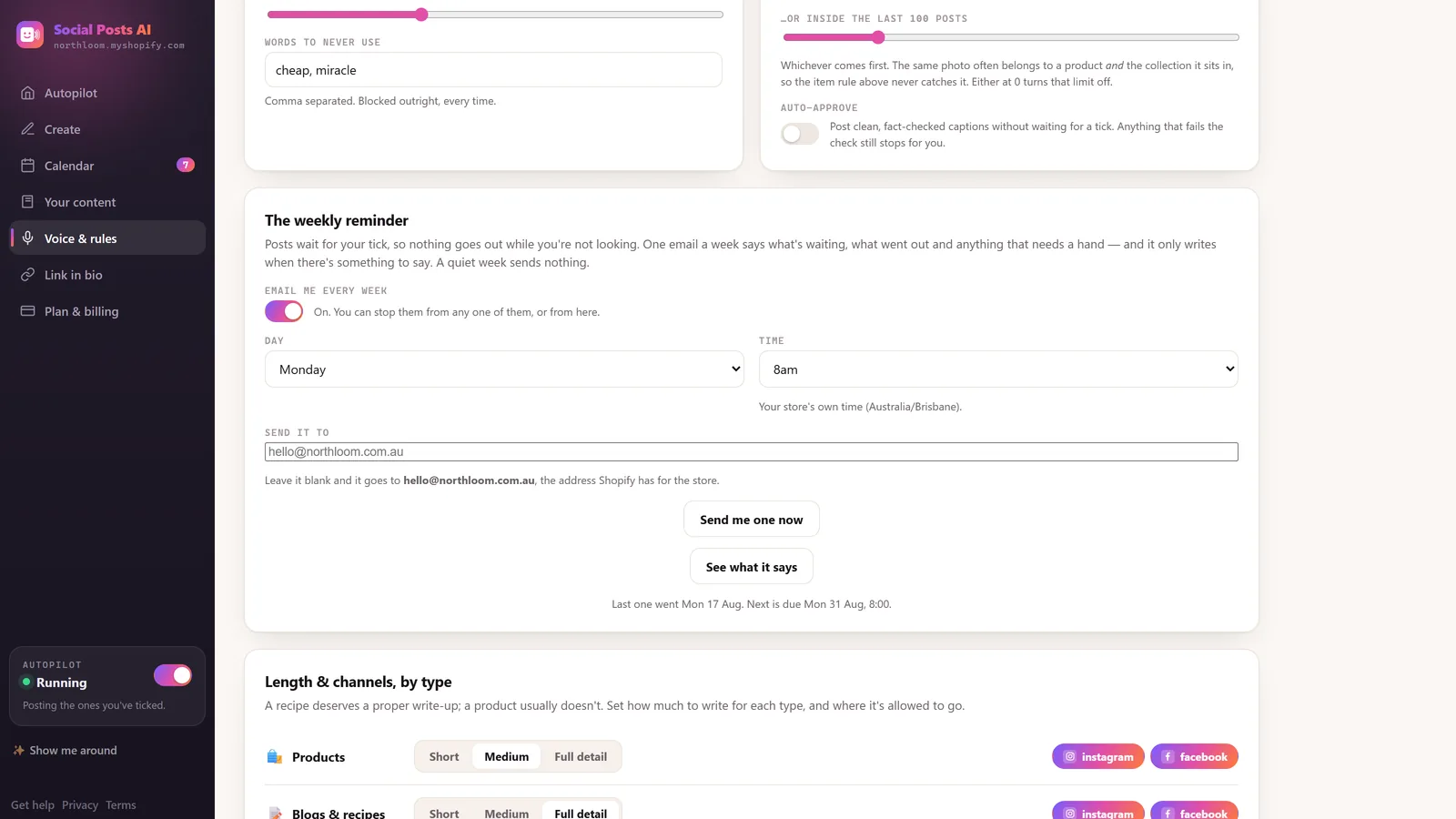1456x819 pixels.
Task: Click the Create pencil icon
Action: [x=28, y=129]
